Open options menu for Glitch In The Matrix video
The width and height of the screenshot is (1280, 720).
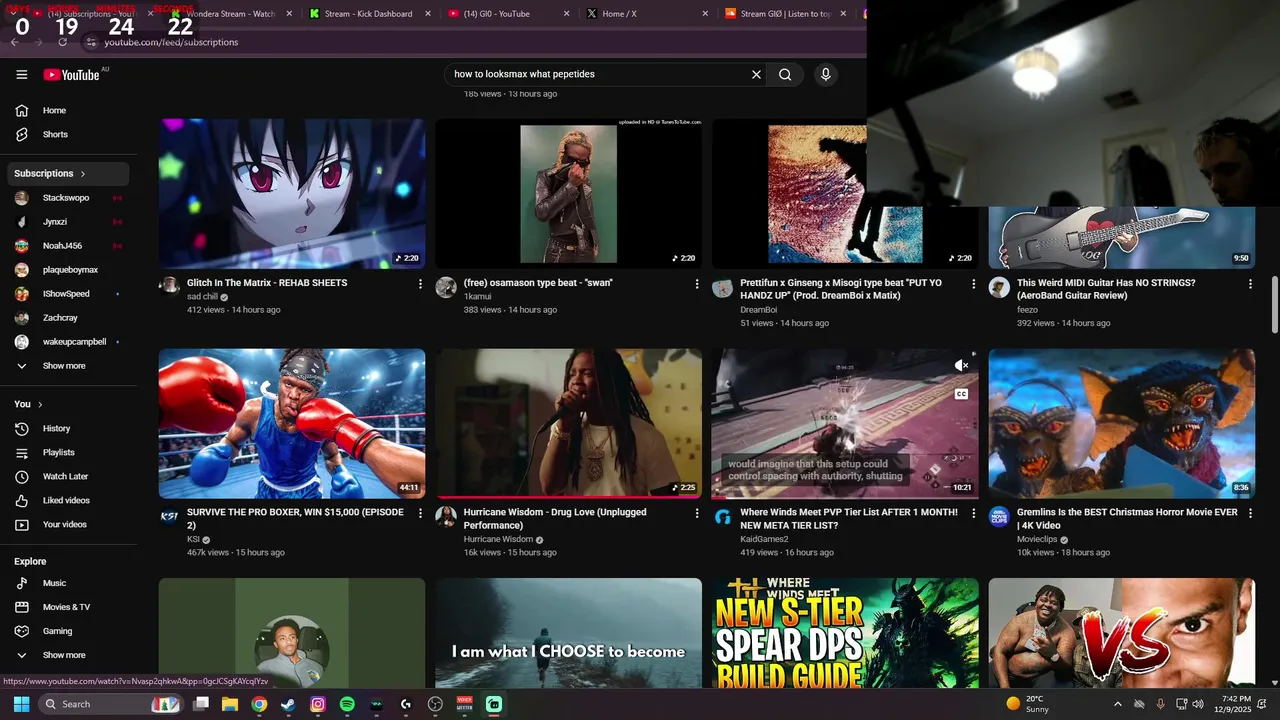[420, 284]
